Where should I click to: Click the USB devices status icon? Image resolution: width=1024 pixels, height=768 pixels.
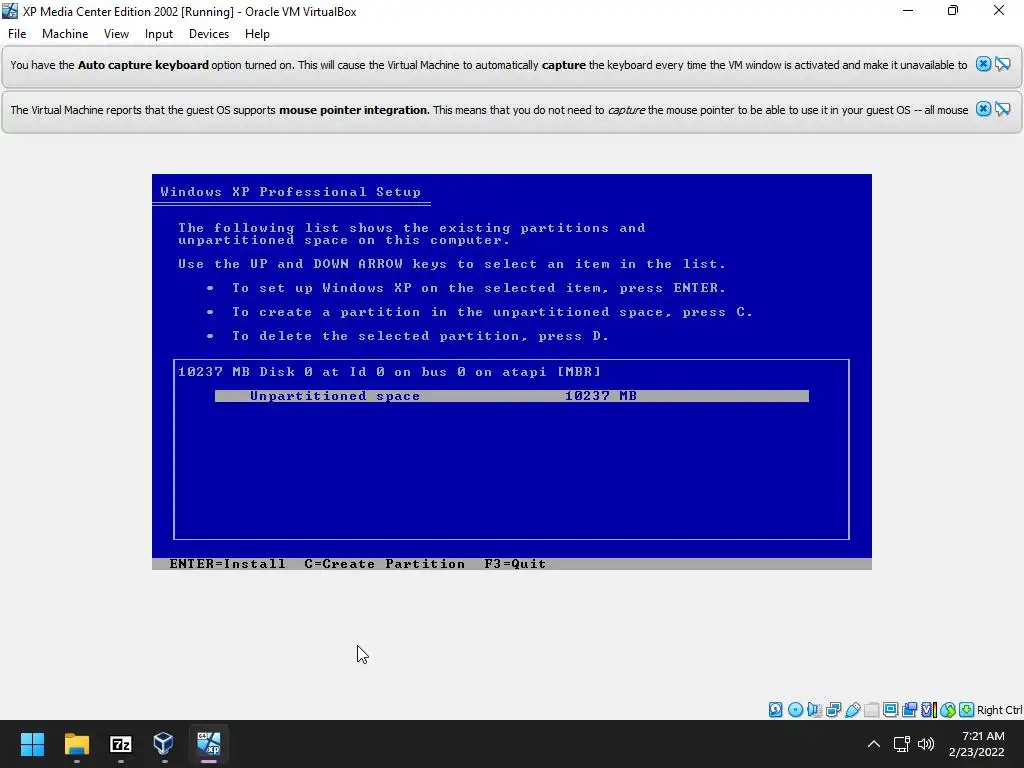click(852, 709)
